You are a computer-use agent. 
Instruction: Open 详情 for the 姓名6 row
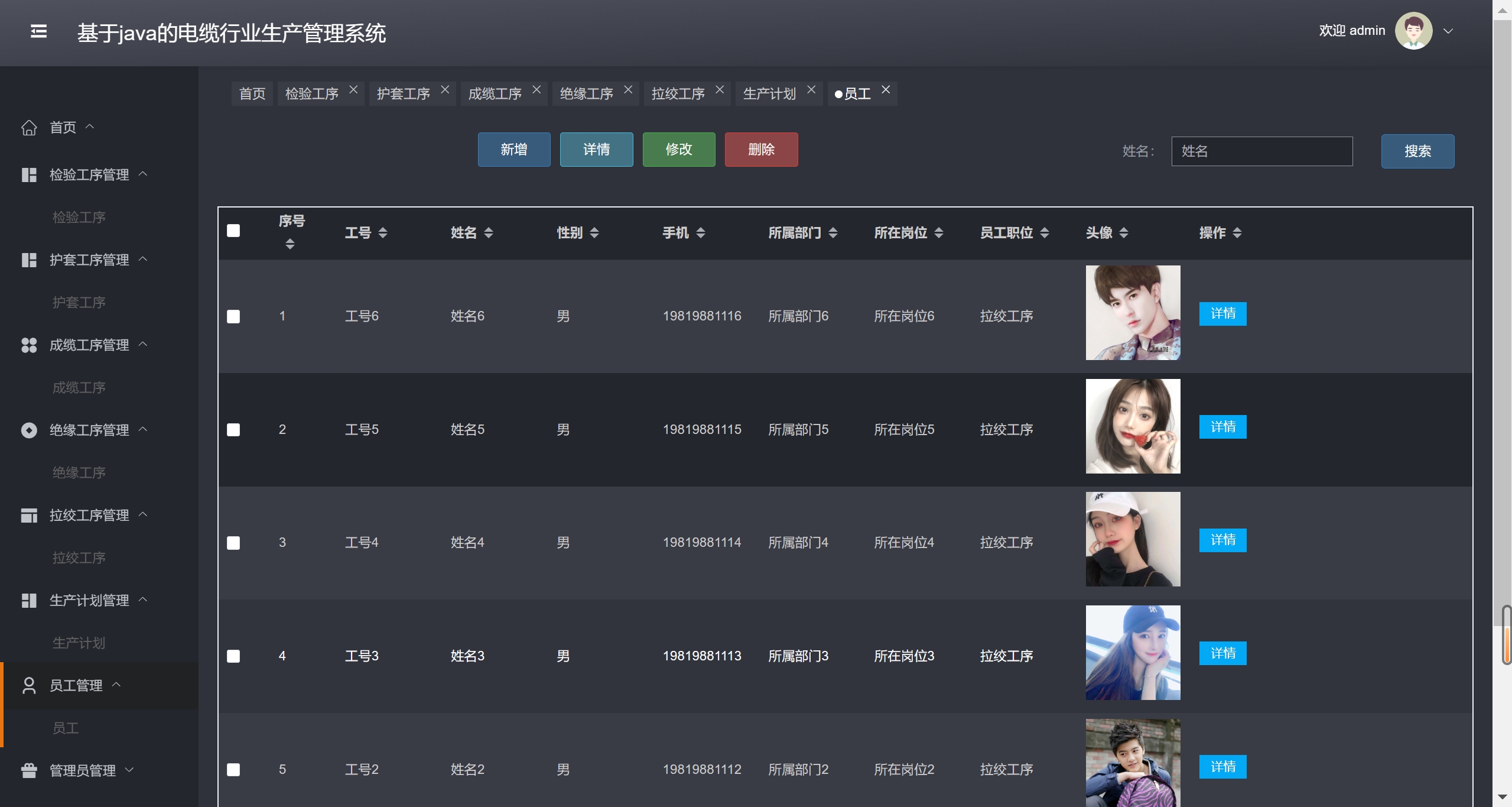[x=1223, y=314]
